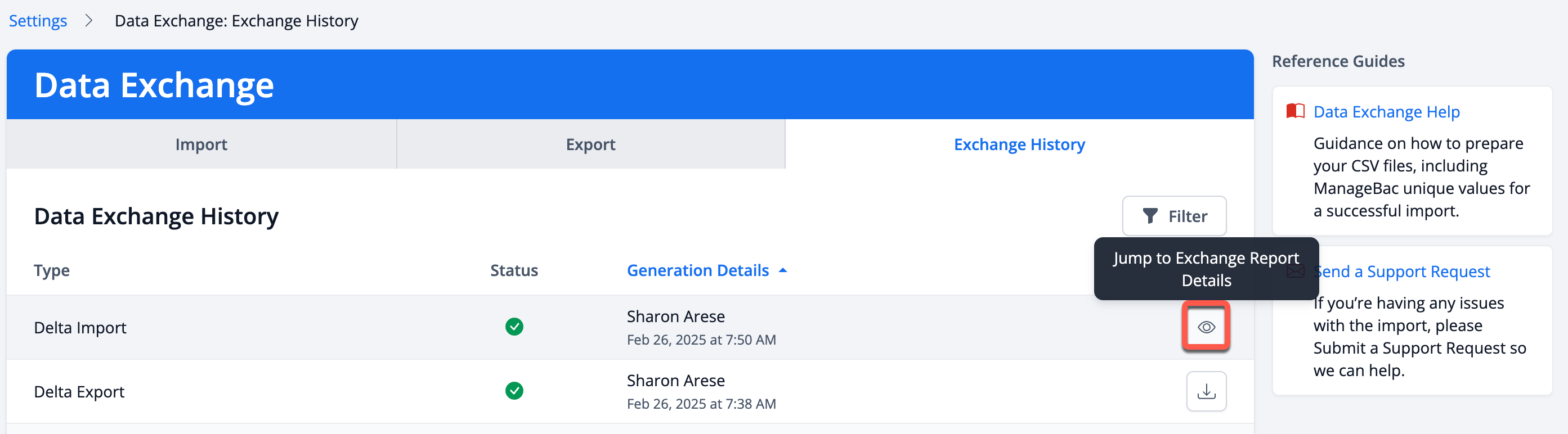Click the green check status for Delta Export
The width and height of the screenshot is (1568, 434).
514,391
